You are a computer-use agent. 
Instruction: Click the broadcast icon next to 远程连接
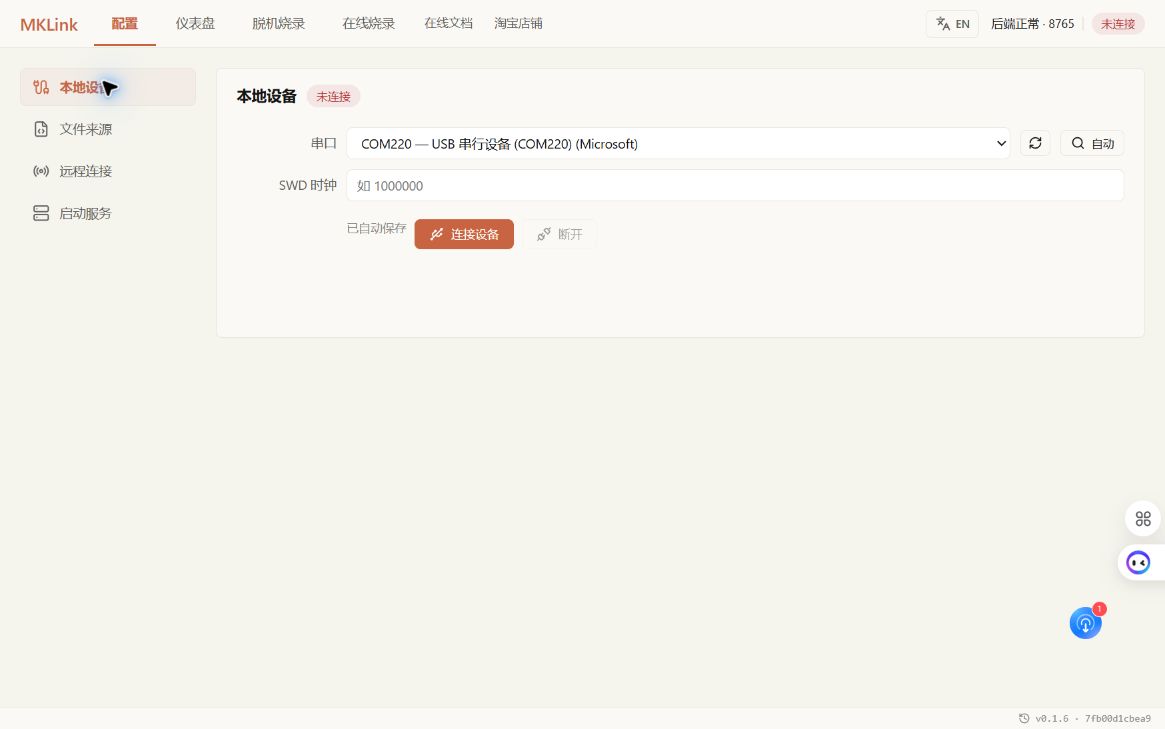(x=41, y=171)
